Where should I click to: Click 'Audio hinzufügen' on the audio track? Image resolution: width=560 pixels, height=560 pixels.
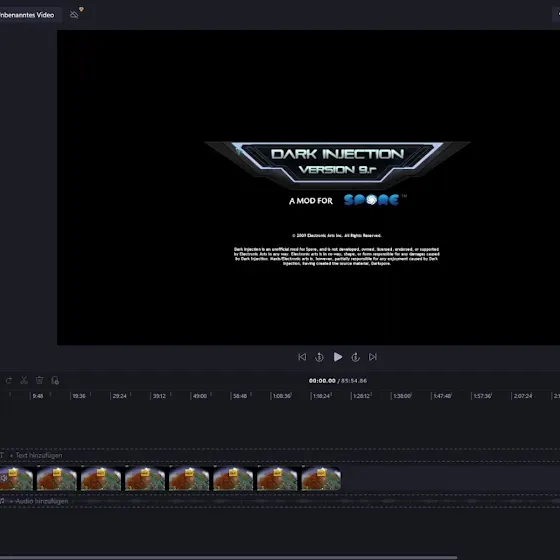41,501
